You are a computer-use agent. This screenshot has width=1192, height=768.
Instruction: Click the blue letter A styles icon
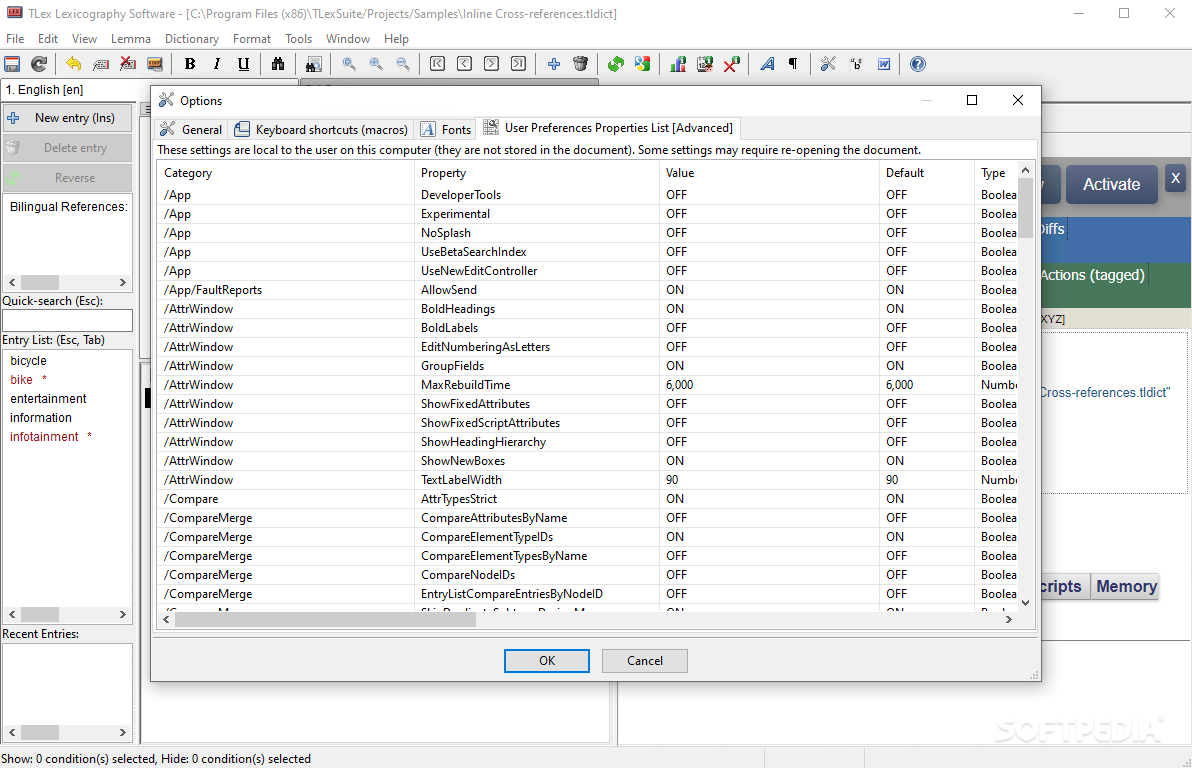(767, 65)
